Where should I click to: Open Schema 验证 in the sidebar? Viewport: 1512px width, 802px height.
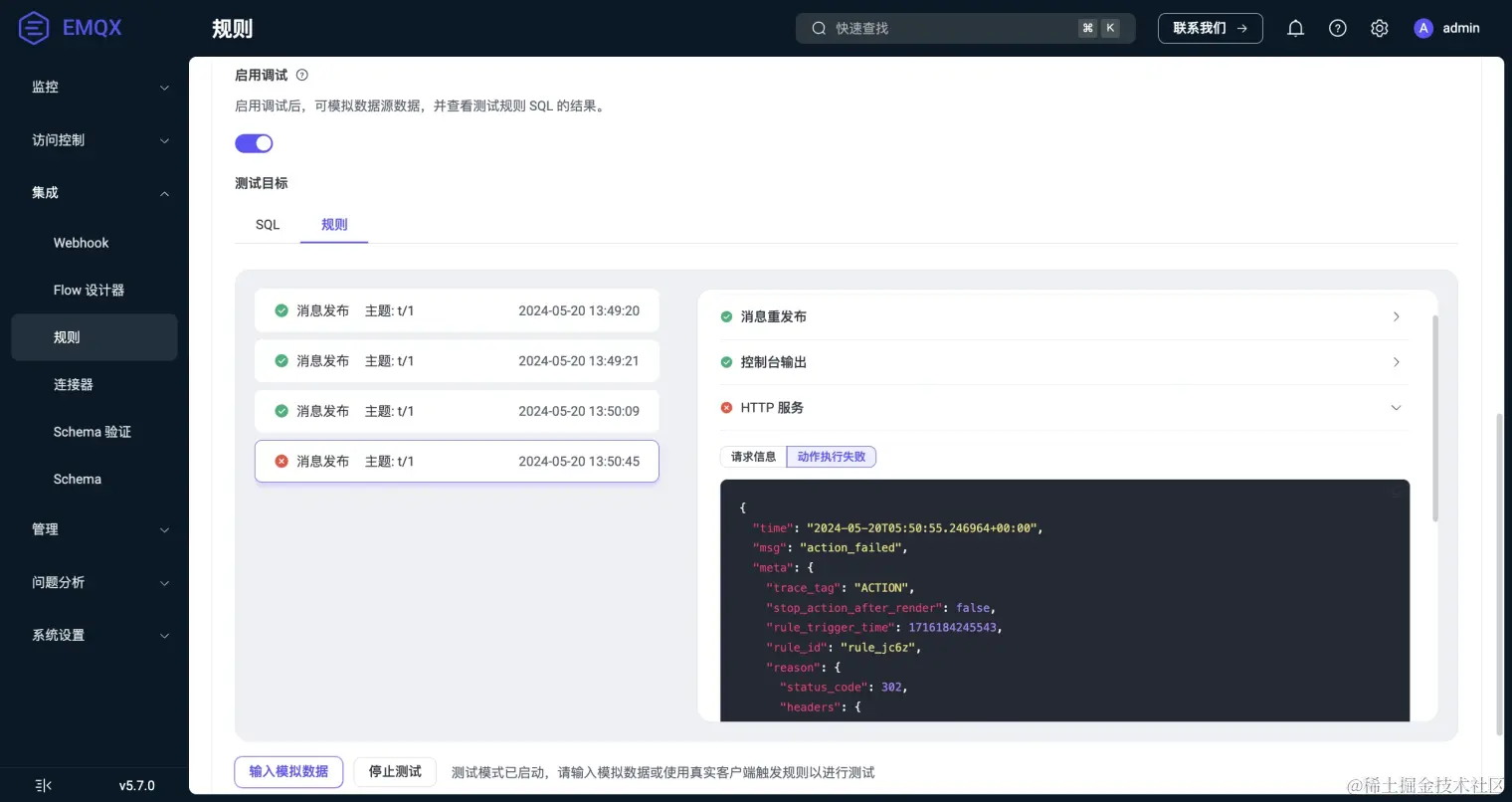94,432
